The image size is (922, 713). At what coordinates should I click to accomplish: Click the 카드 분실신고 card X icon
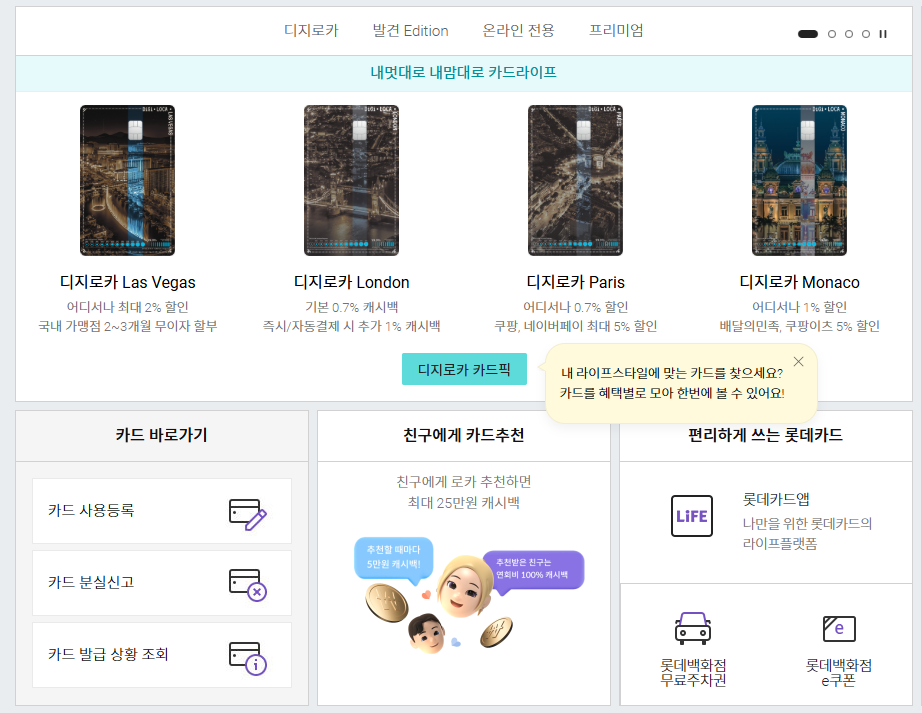[248, 584]
